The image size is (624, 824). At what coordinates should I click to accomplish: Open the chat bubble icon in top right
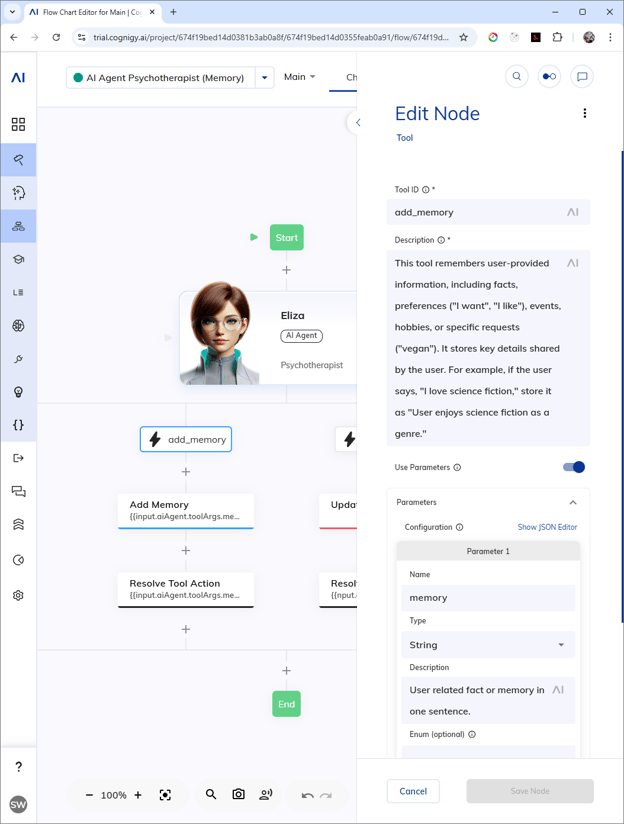coord(581,77)
